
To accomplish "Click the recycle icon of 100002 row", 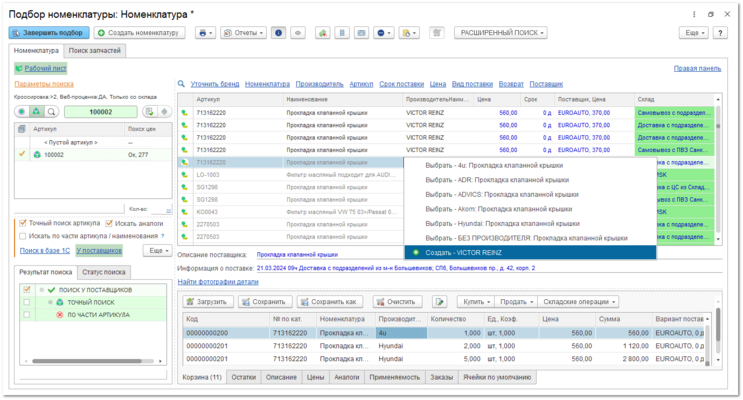I will (37, 155).
